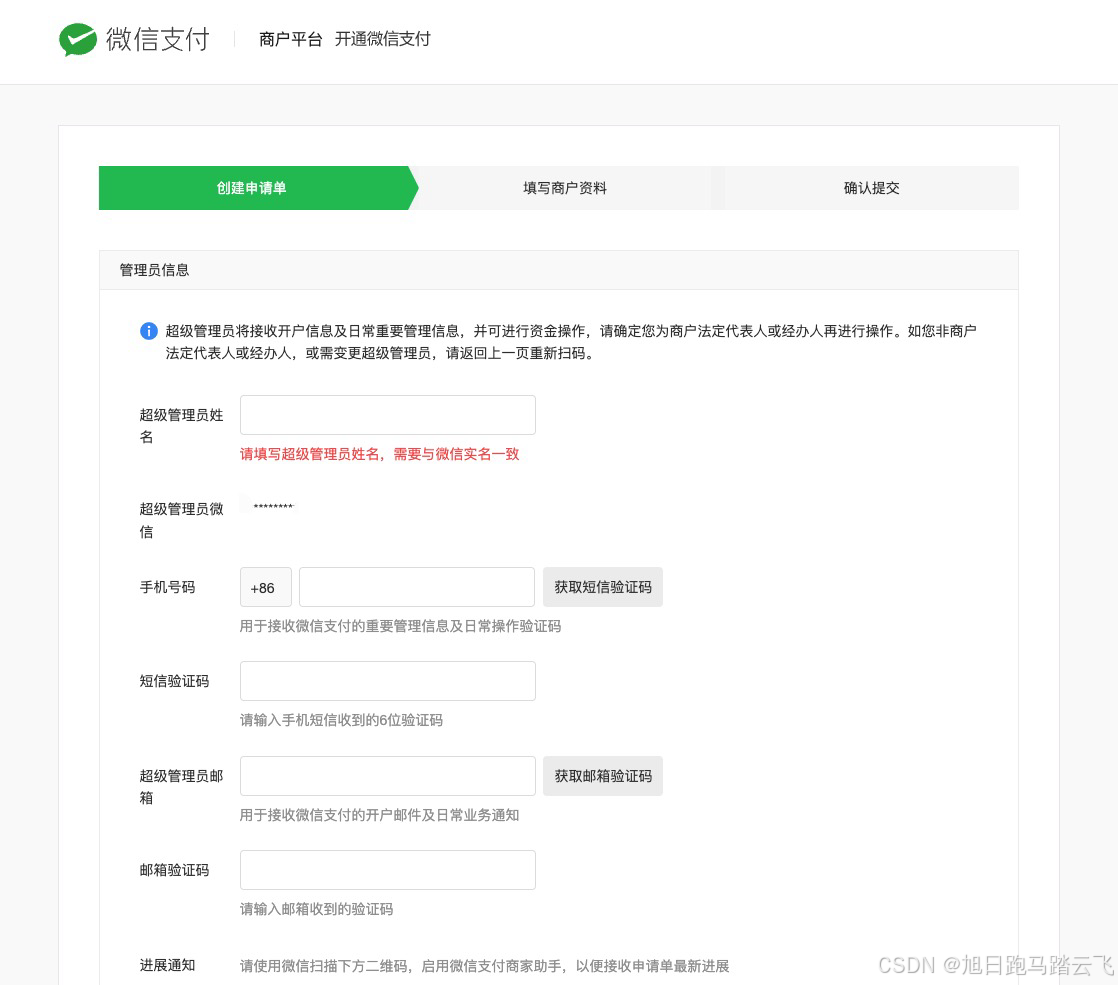
Task: Focus the 邮箱验证码 input field
Action: coord(388,870)
